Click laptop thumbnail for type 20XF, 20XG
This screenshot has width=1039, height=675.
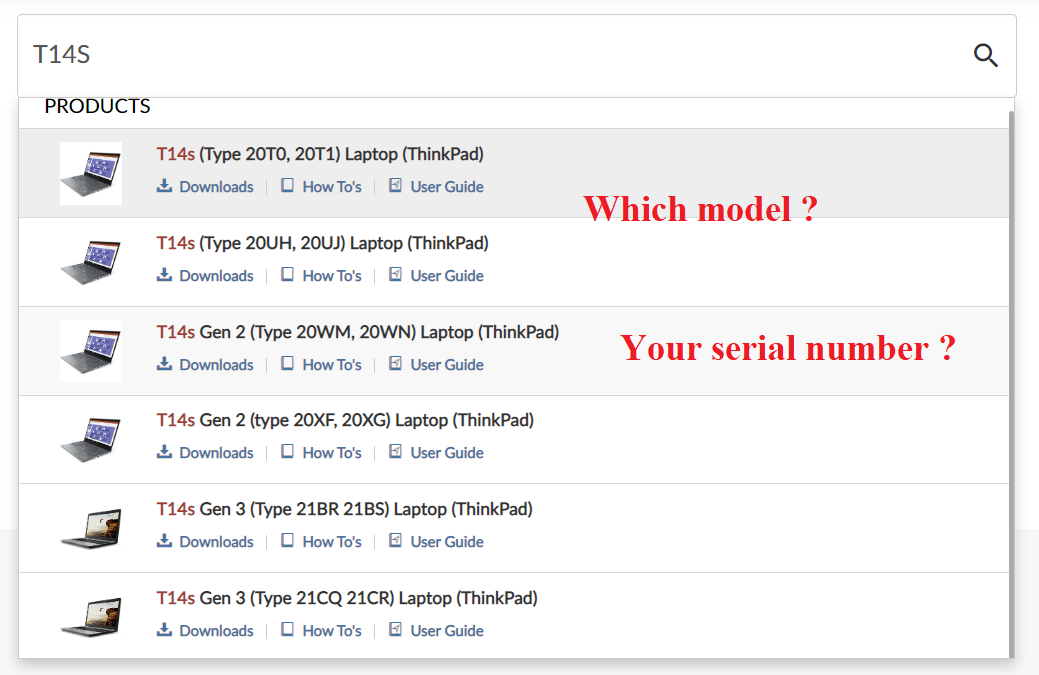pyautogui.click(x=91, y=439)
